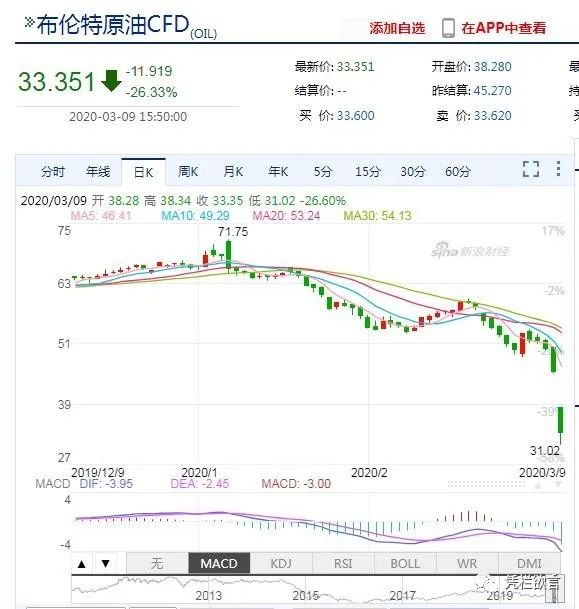Click the 昨结算 value 45.270
Screen dimensions: 579x609
click(x=492, y=91)
